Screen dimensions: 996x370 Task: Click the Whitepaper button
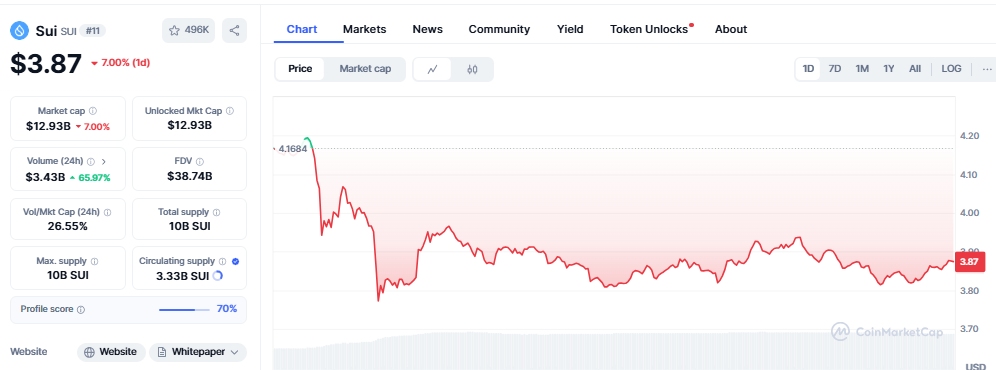point(198,352)
